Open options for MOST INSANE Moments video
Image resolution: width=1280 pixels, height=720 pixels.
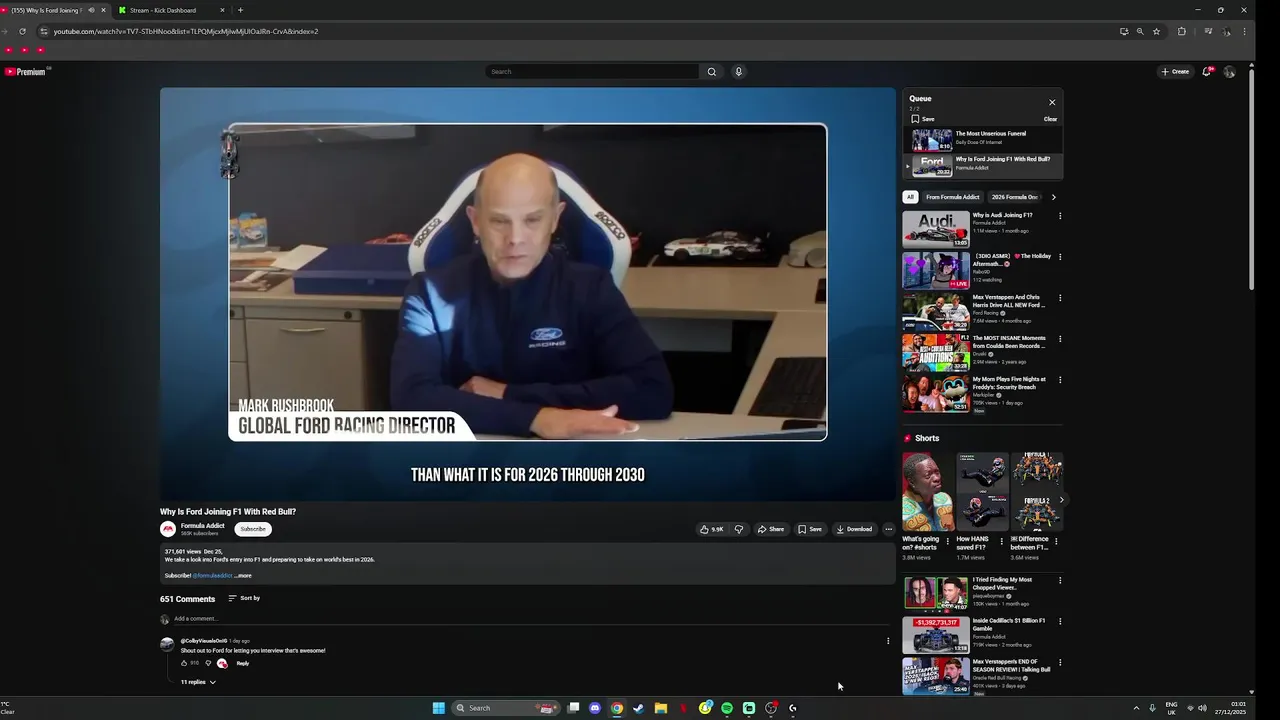click(x=1060, y=339)
